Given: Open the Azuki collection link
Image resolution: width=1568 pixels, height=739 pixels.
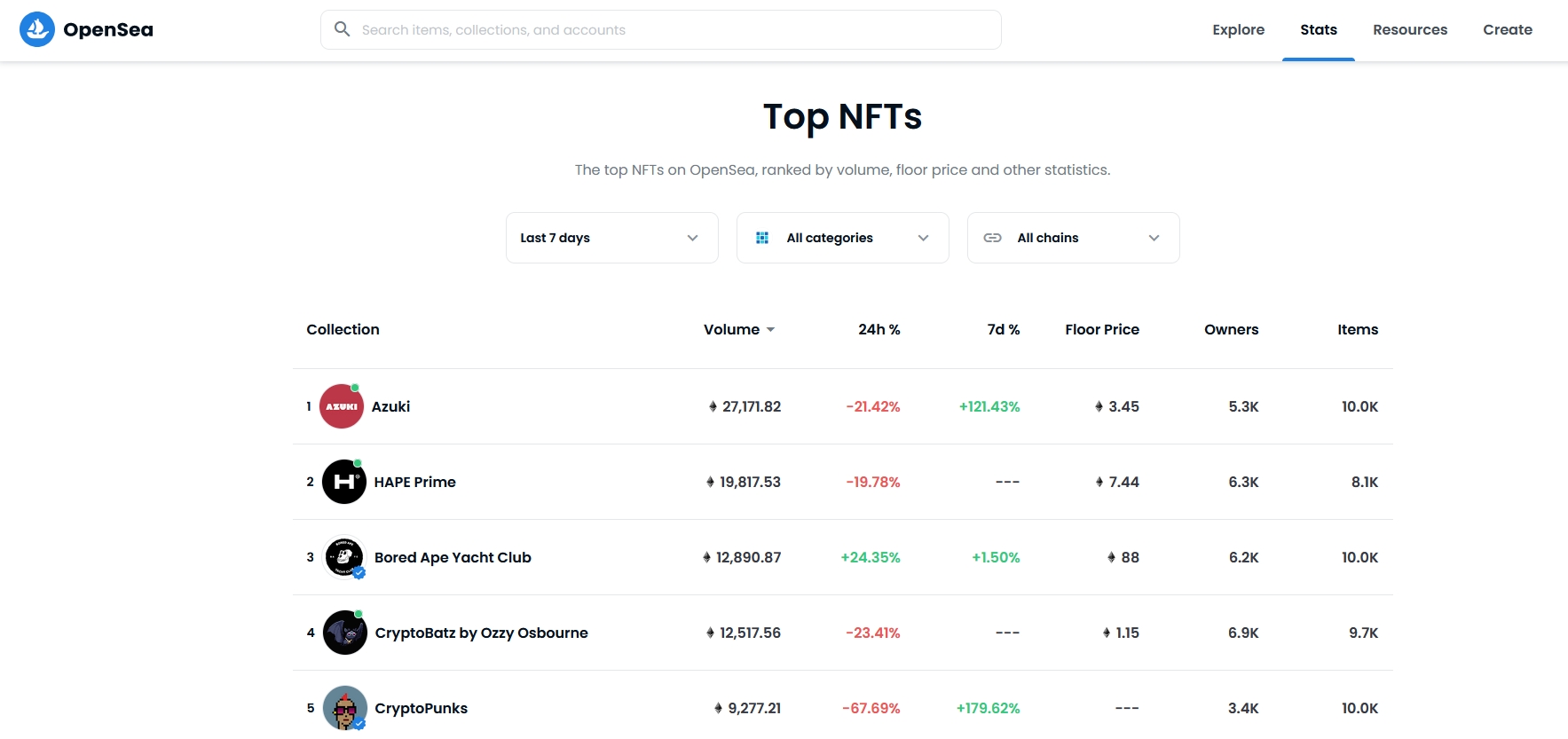Looking at the screenshot, I should [390, 406].
